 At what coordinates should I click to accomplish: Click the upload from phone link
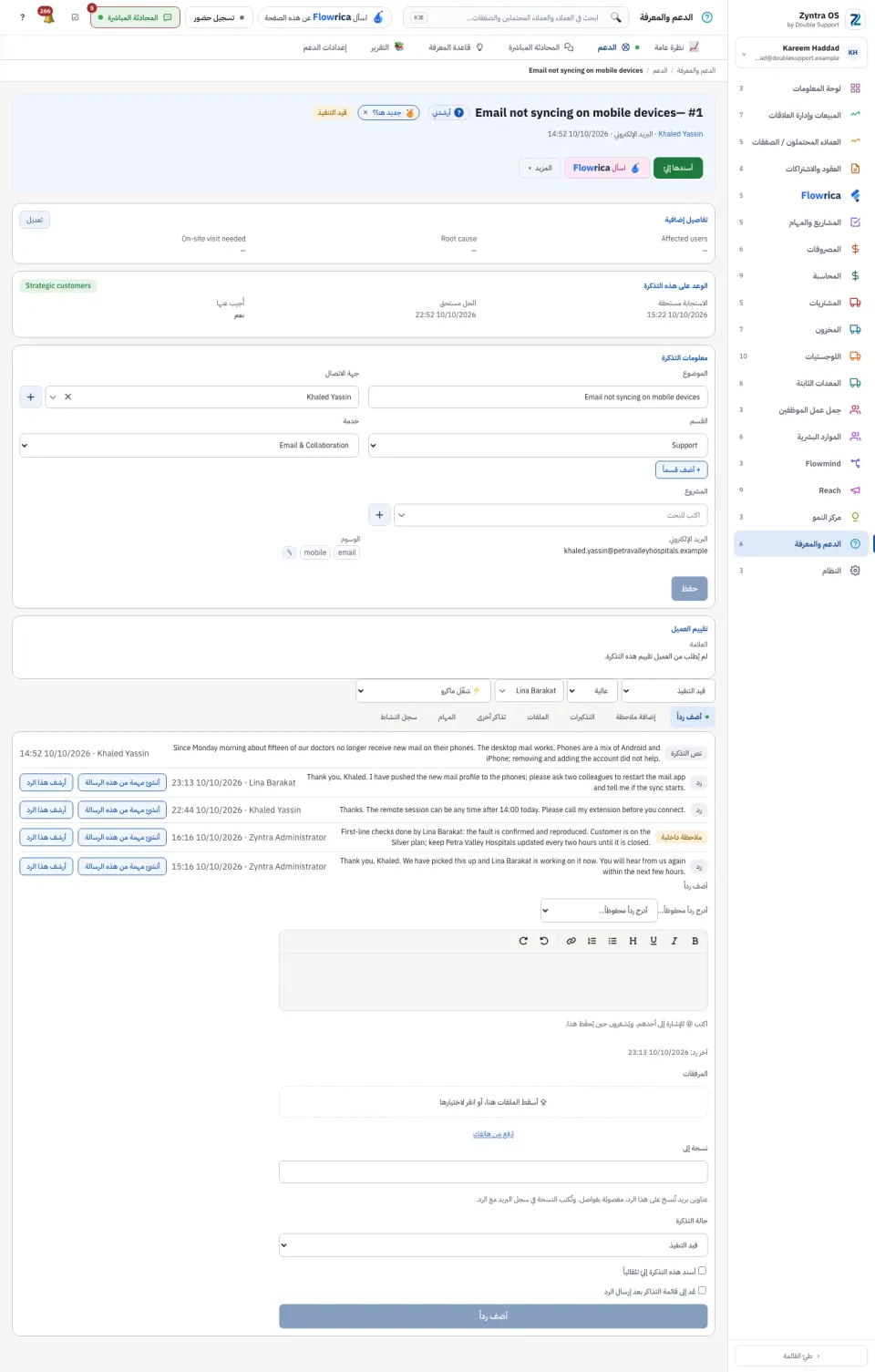(493, 1134)
